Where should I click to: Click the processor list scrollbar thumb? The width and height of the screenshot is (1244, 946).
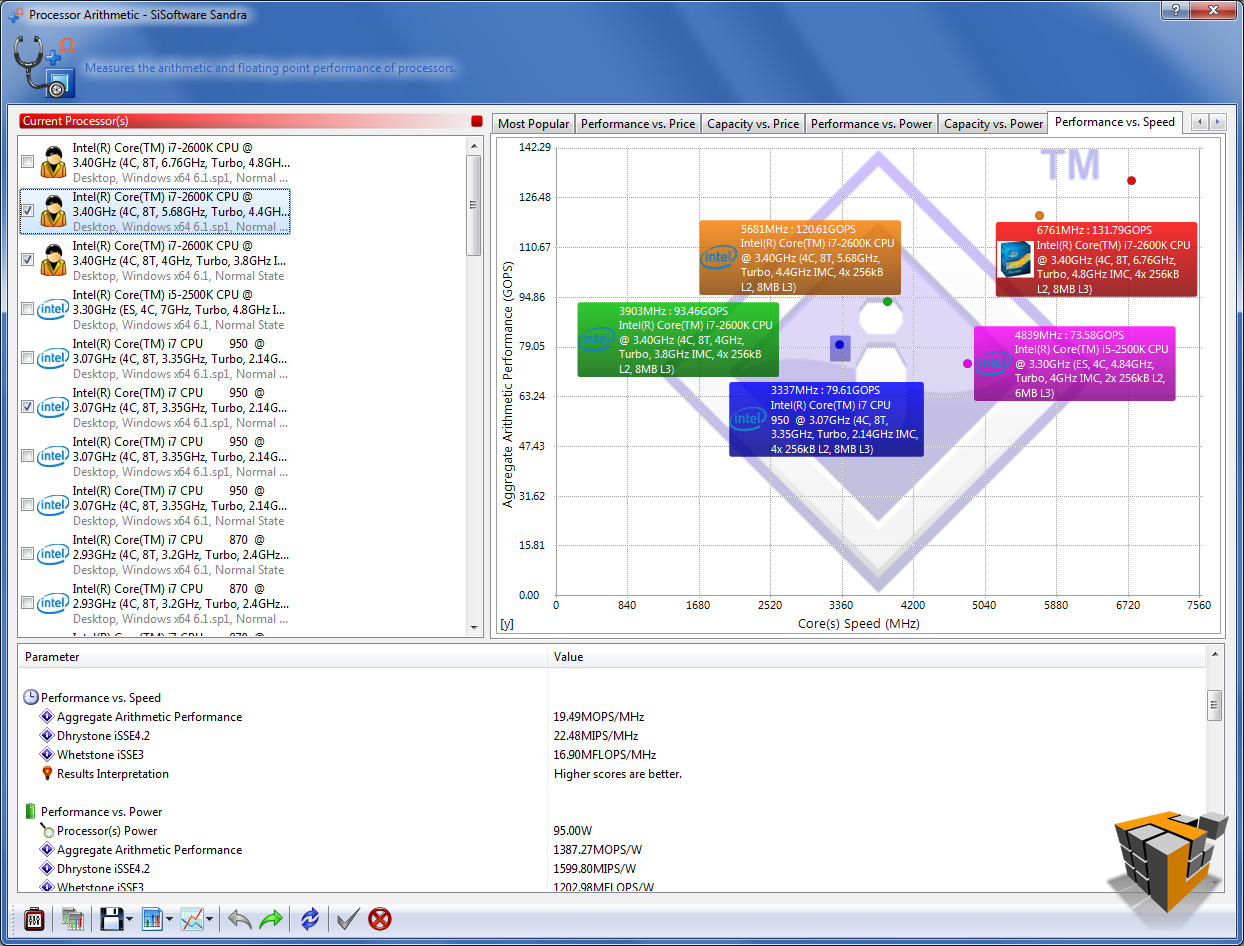474,204
